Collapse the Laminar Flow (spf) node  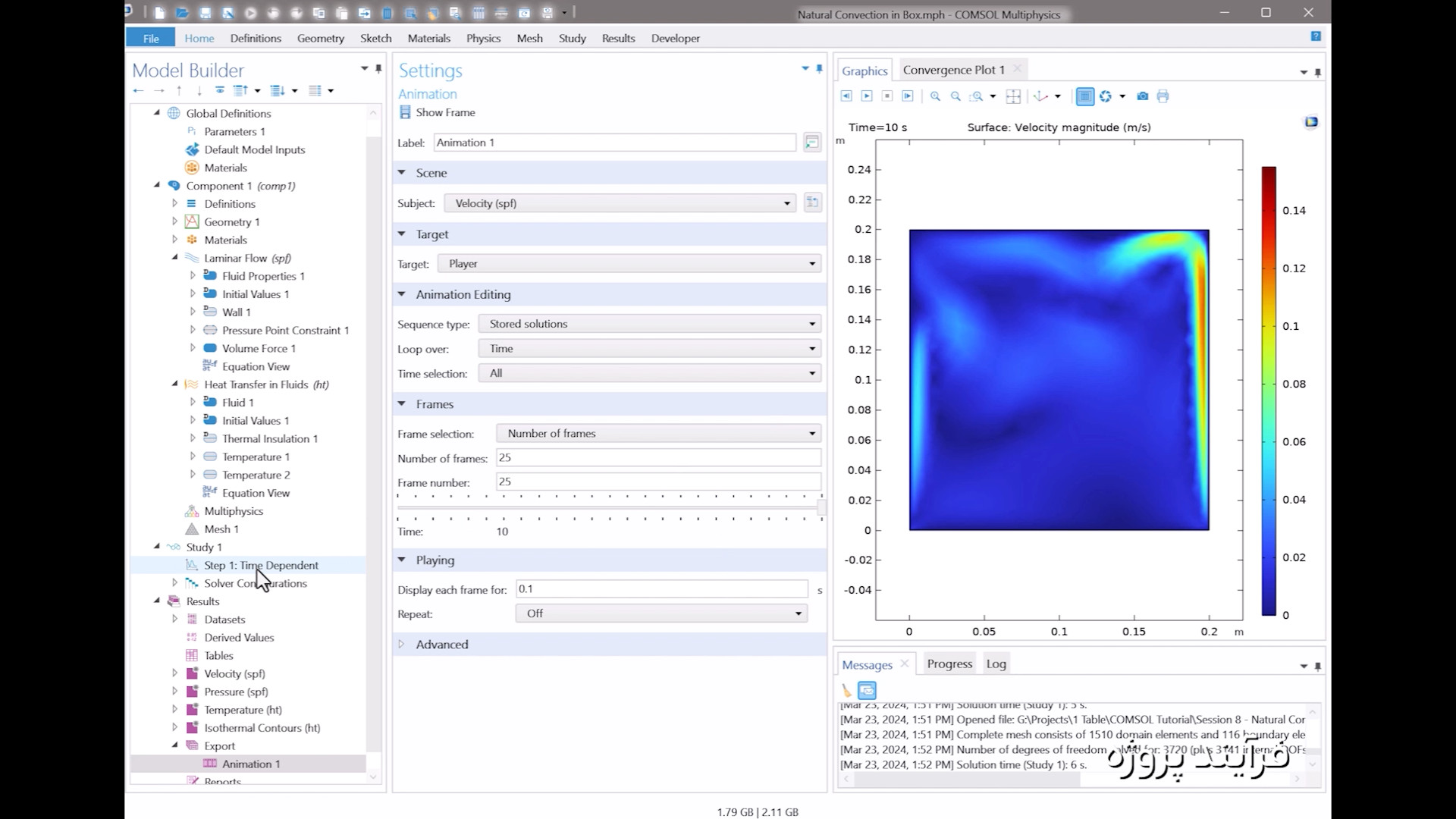(175, 258)
